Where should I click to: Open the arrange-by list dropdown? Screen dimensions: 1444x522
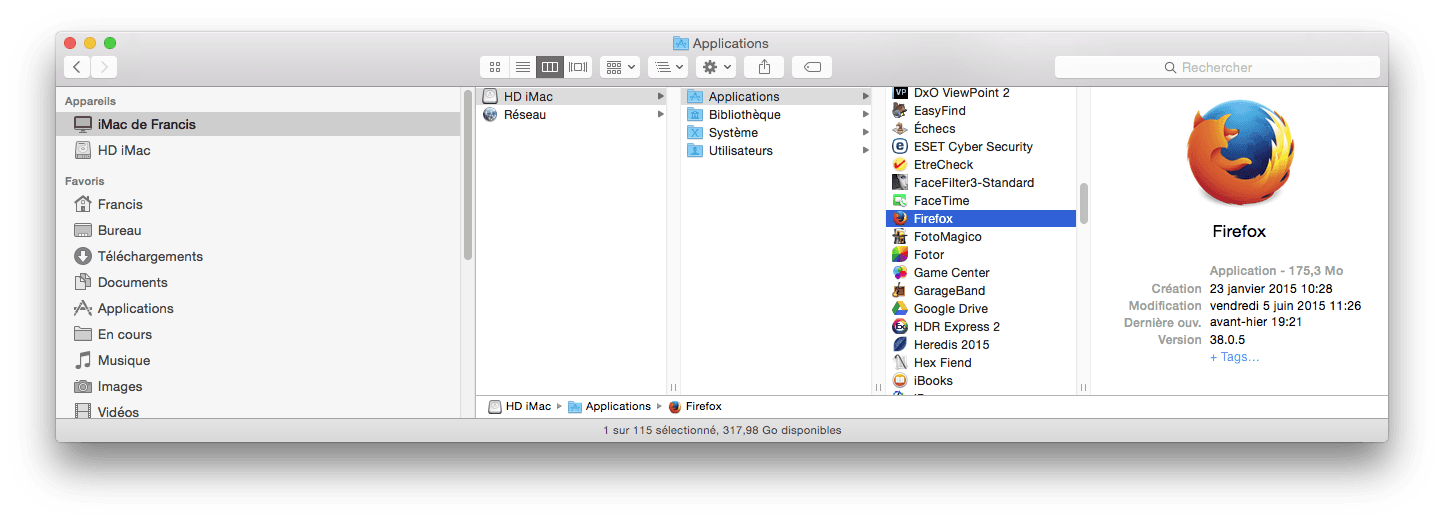[667, 67]
